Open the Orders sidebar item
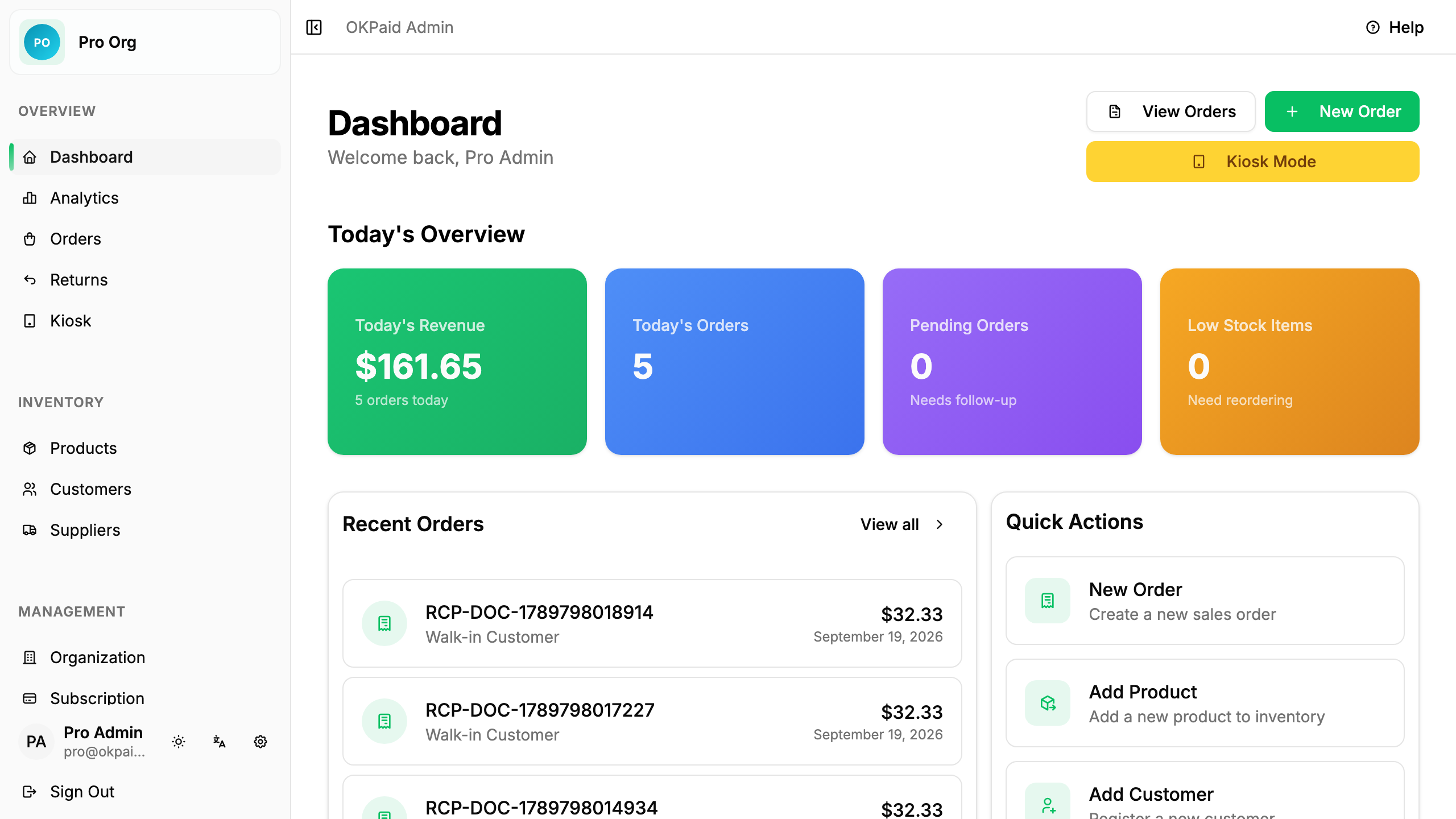This screenshot has height=819, width=1456. (146, 239)
